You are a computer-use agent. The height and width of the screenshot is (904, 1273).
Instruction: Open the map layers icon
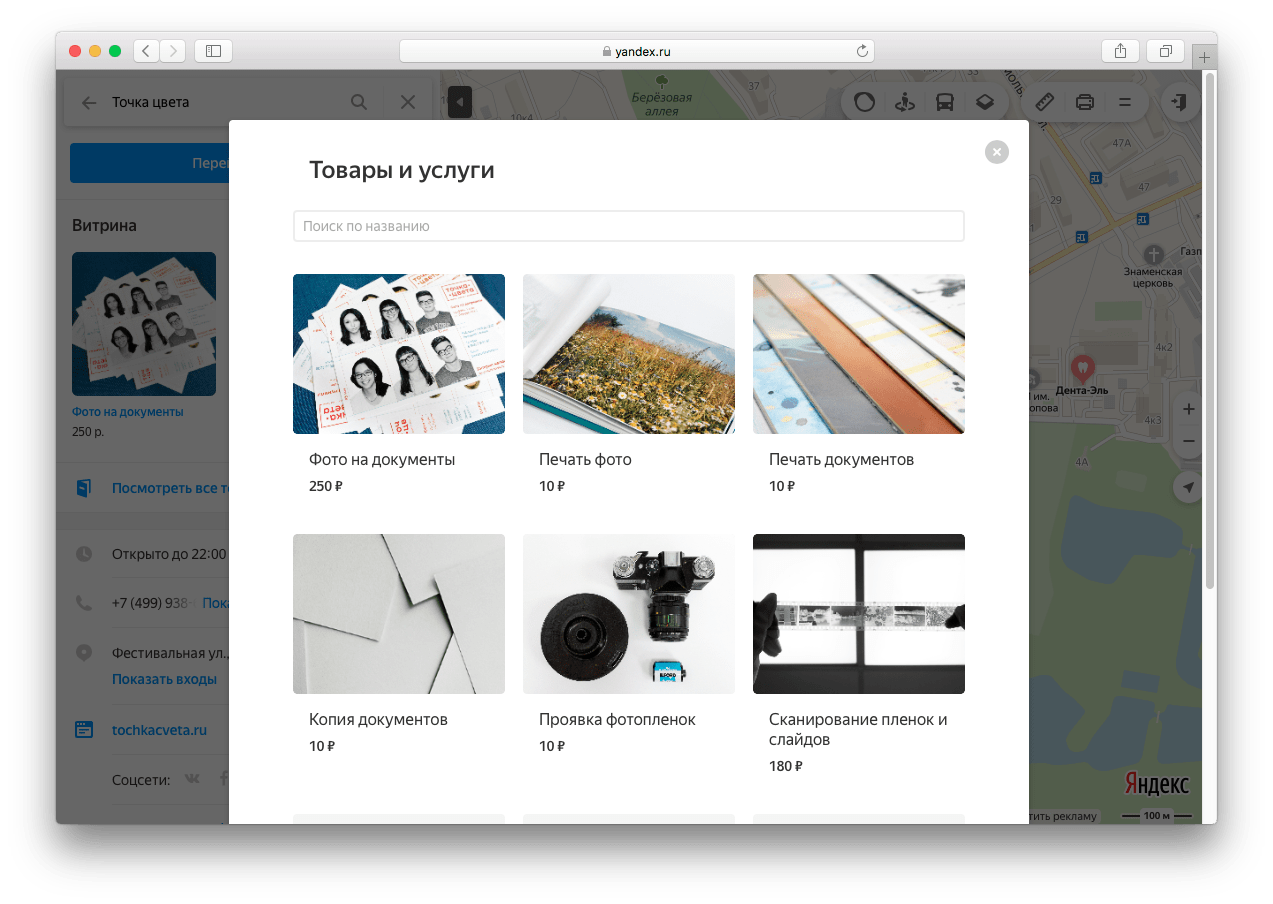985,102
